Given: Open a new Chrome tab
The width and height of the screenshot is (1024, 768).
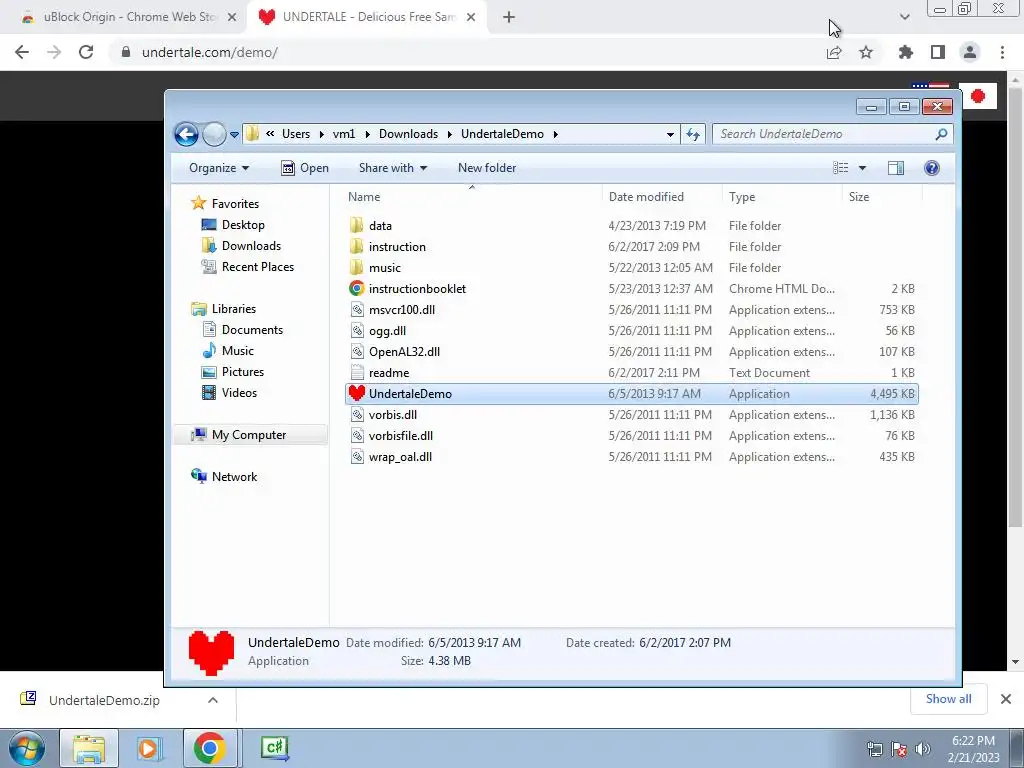Looking at the screenshot, I should point(509,17).
